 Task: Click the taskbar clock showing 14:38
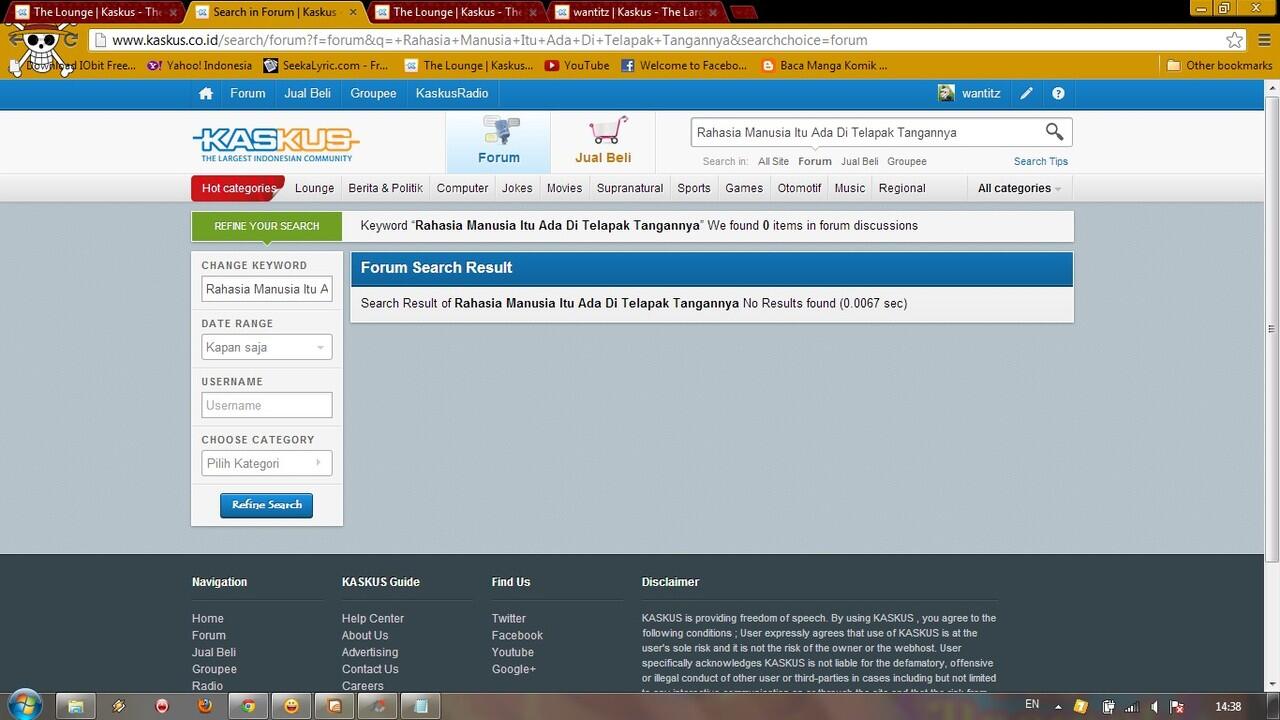tap(1228, 706)
